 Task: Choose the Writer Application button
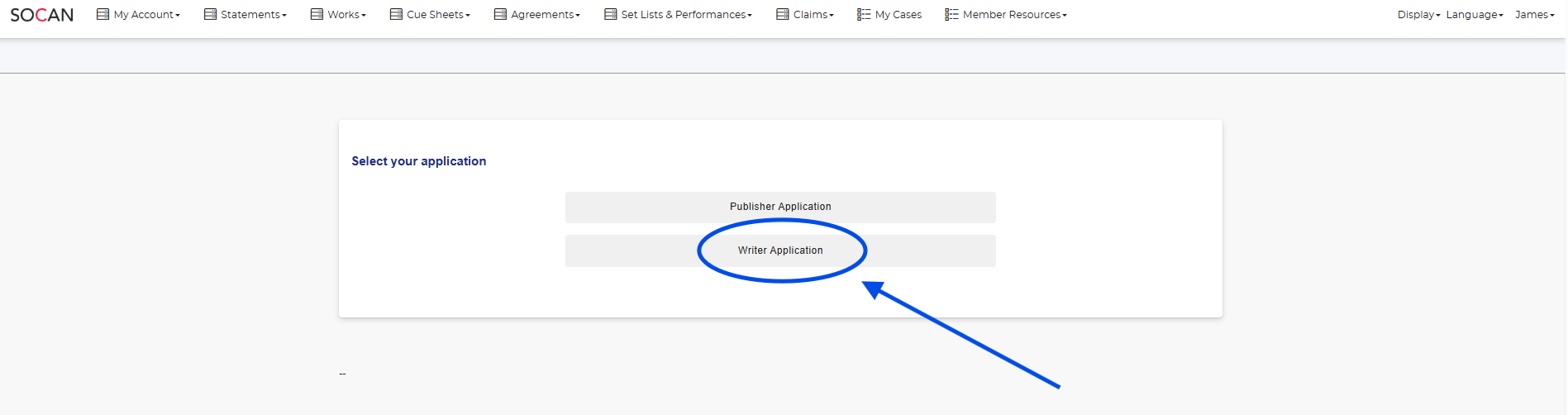point(780,250)
